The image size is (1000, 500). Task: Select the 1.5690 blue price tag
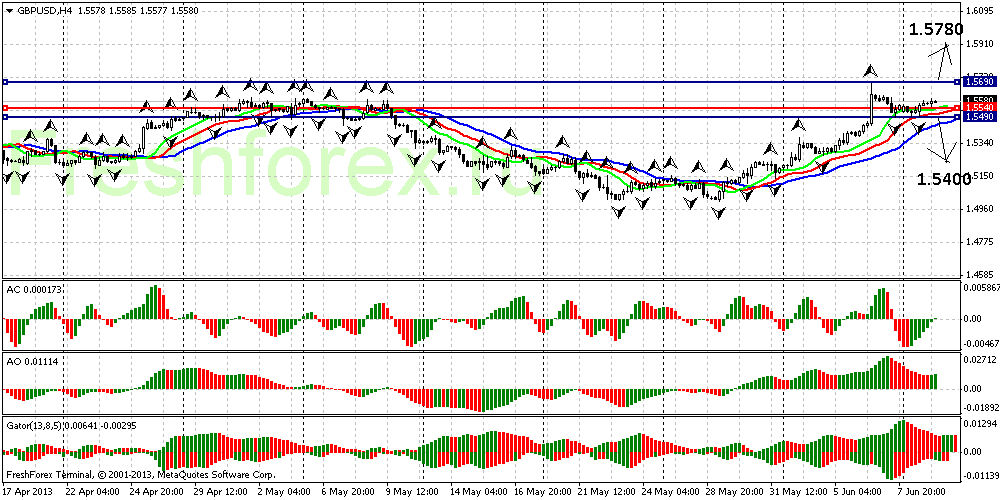[x=978, y=81]
